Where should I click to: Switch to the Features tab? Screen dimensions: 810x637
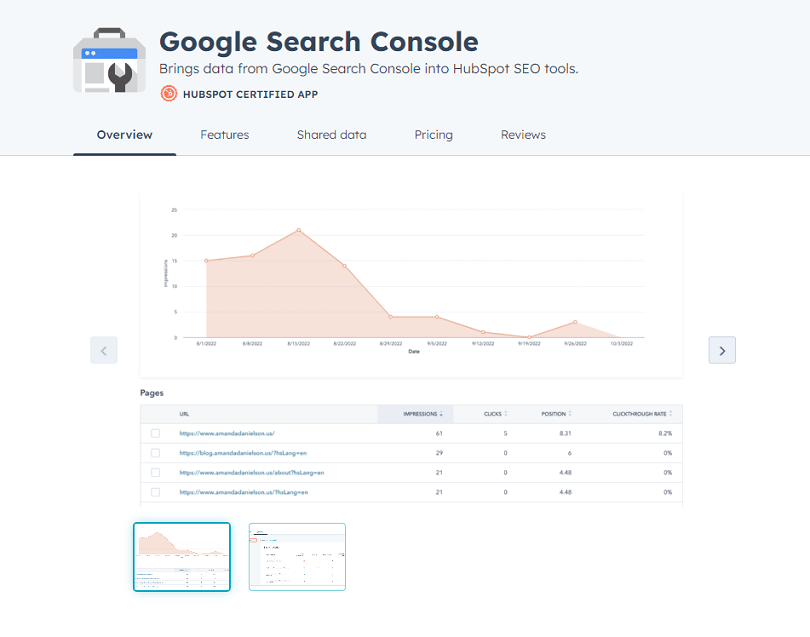coord(225,135)
